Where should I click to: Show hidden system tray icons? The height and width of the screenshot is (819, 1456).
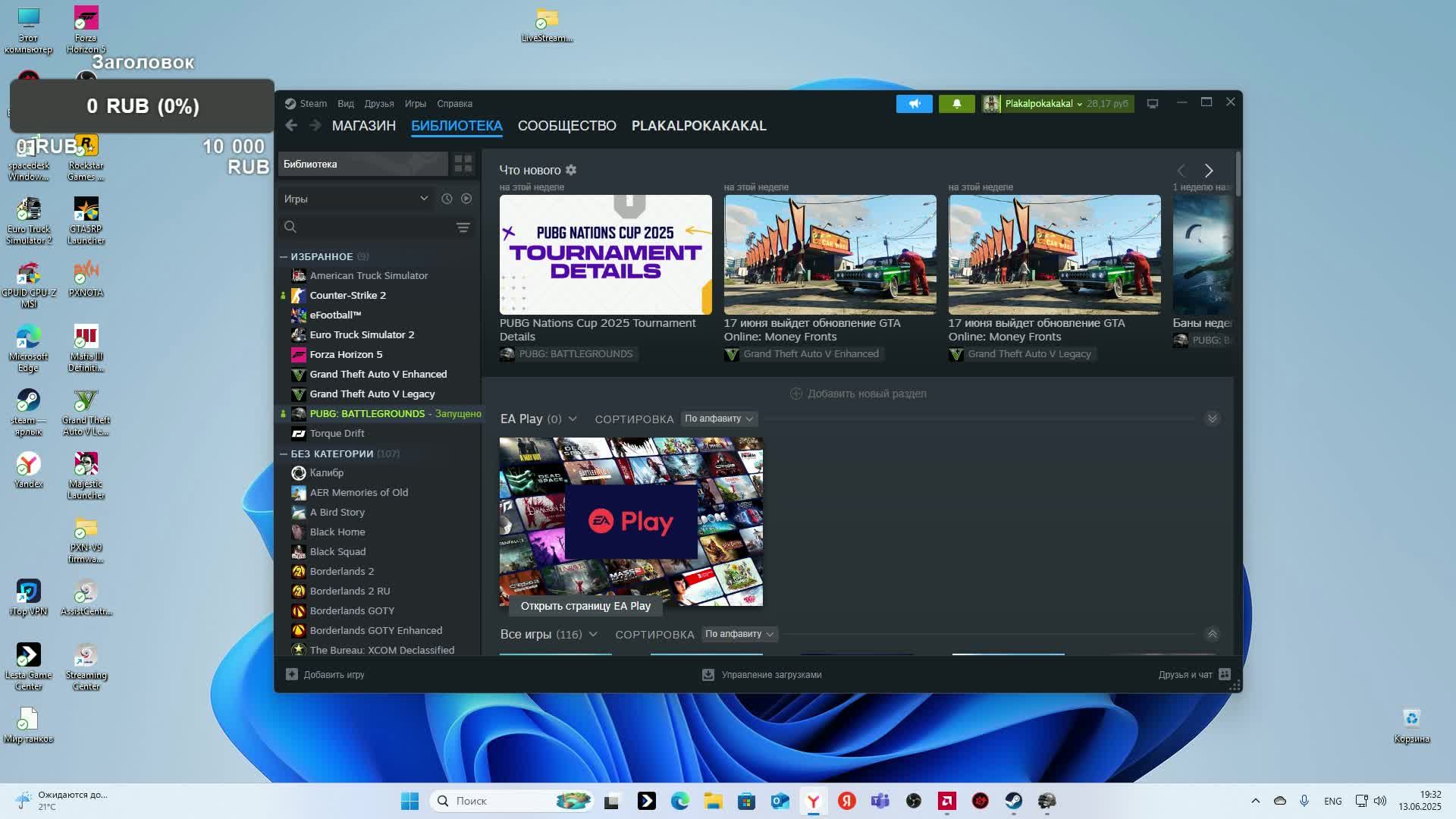[1256, 801]
